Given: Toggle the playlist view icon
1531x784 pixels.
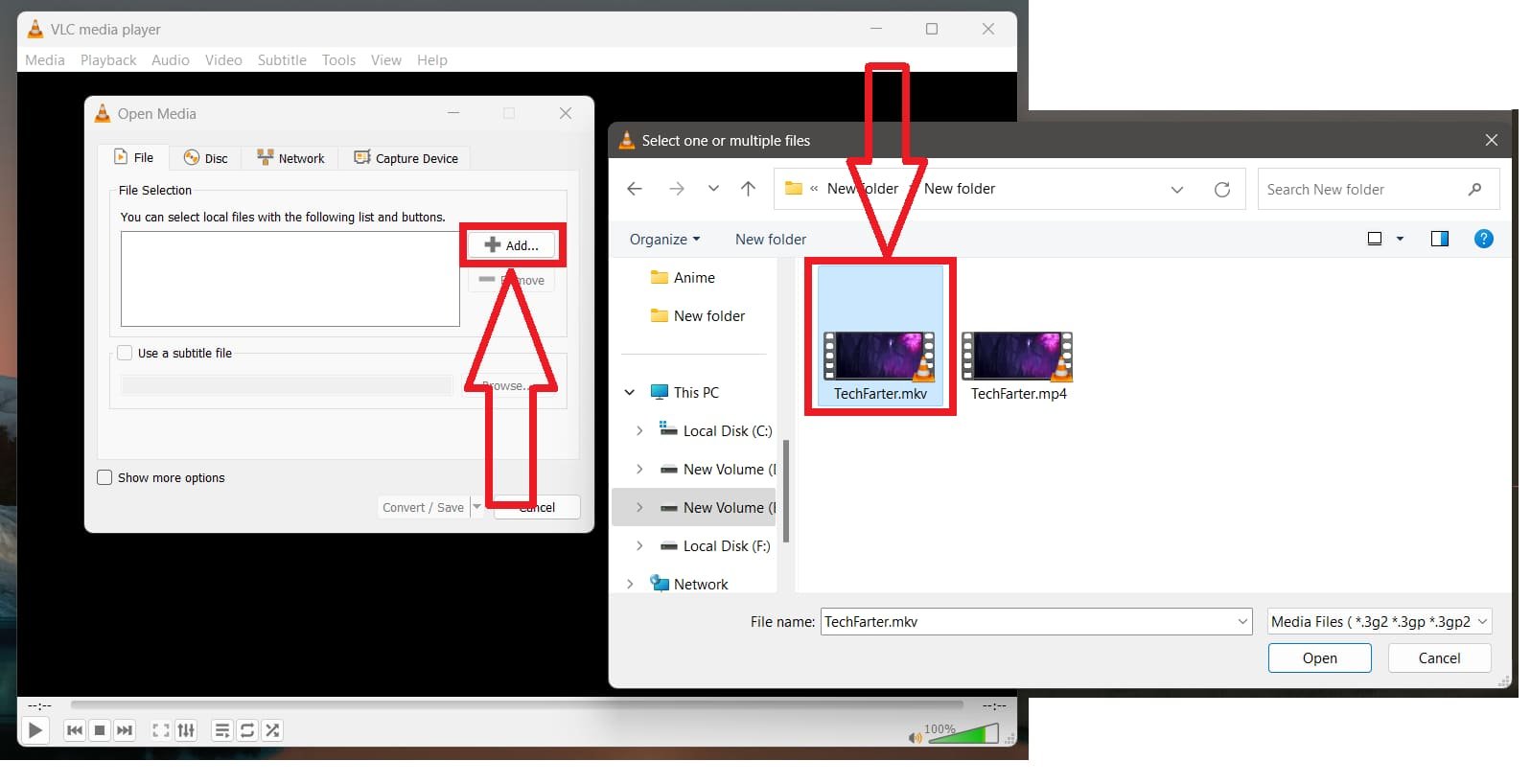Looking at the screenshot, I should 221,730.
